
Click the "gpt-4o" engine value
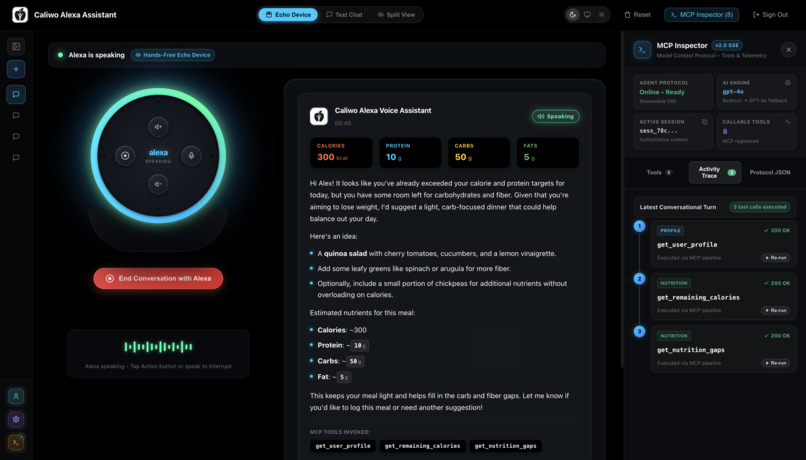(733, 91)
